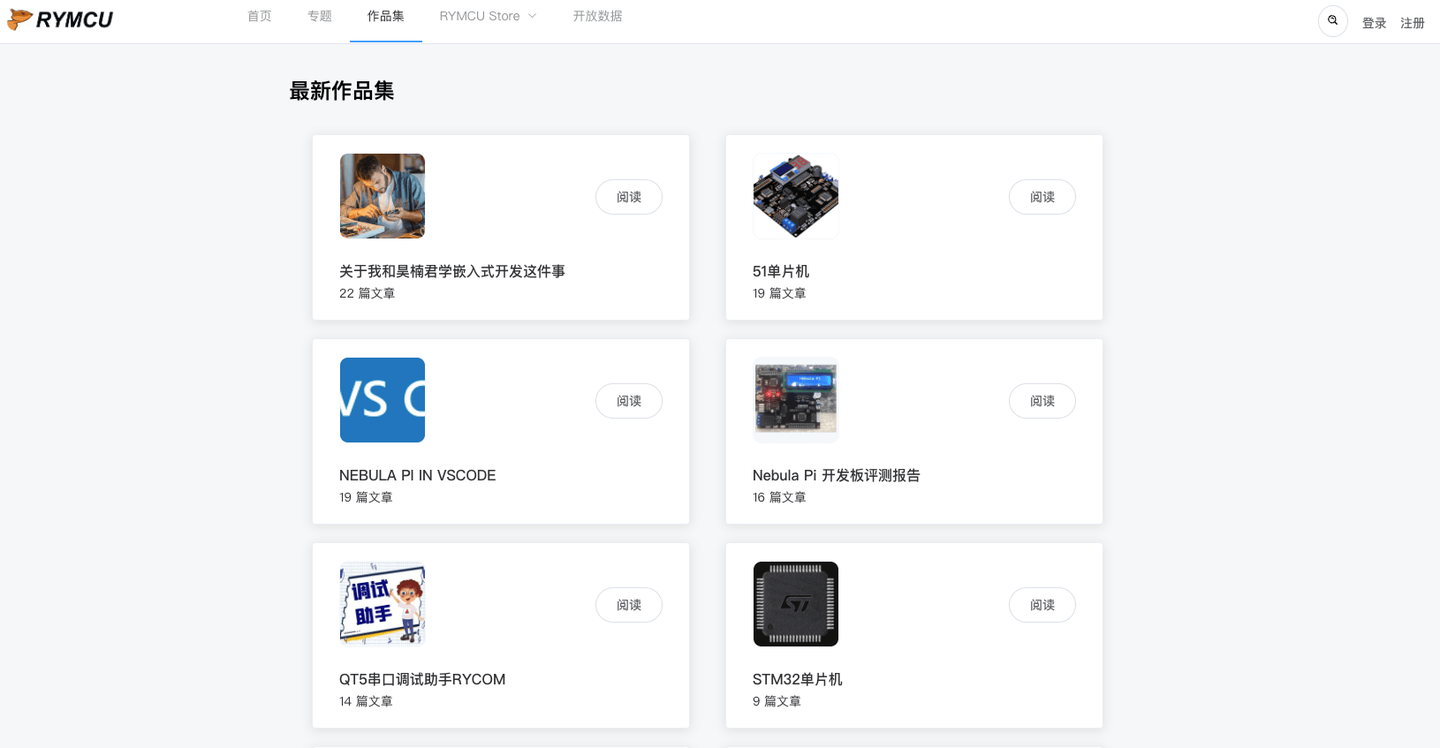Click the VS Code blue thumbnail image
The height and width of the screenshot is (748, 1440).
(382, 400)
